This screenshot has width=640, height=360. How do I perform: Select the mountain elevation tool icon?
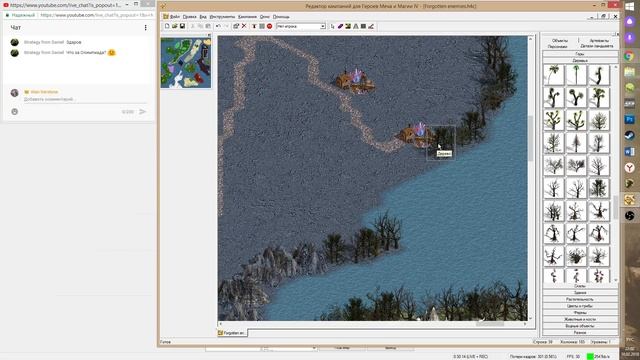[x=356, y=26]
